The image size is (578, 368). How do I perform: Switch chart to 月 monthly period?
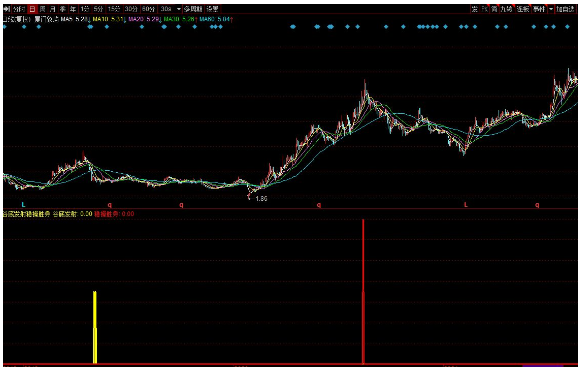[53, 9]
